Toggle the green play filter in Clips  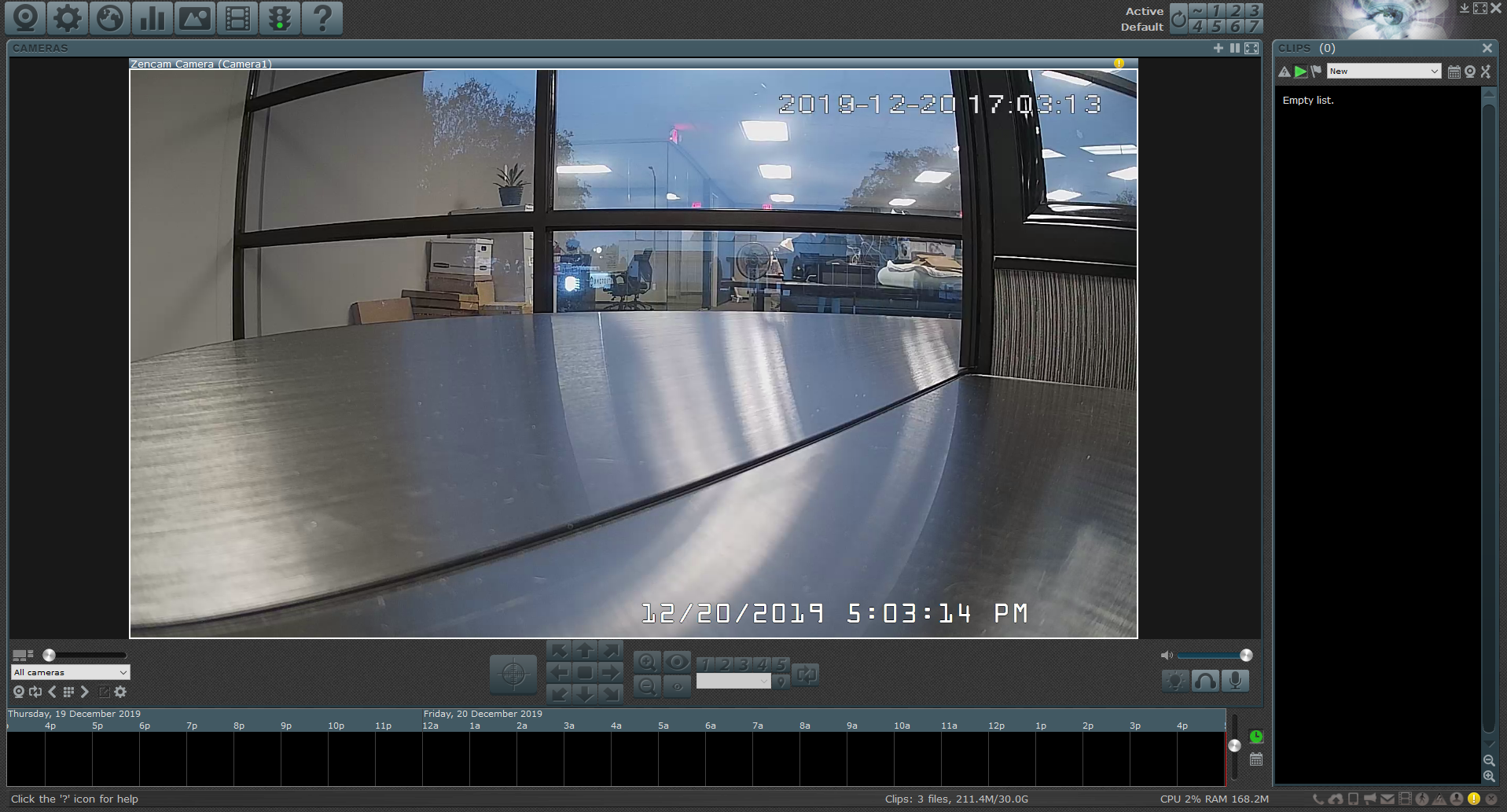(1300, 72)
